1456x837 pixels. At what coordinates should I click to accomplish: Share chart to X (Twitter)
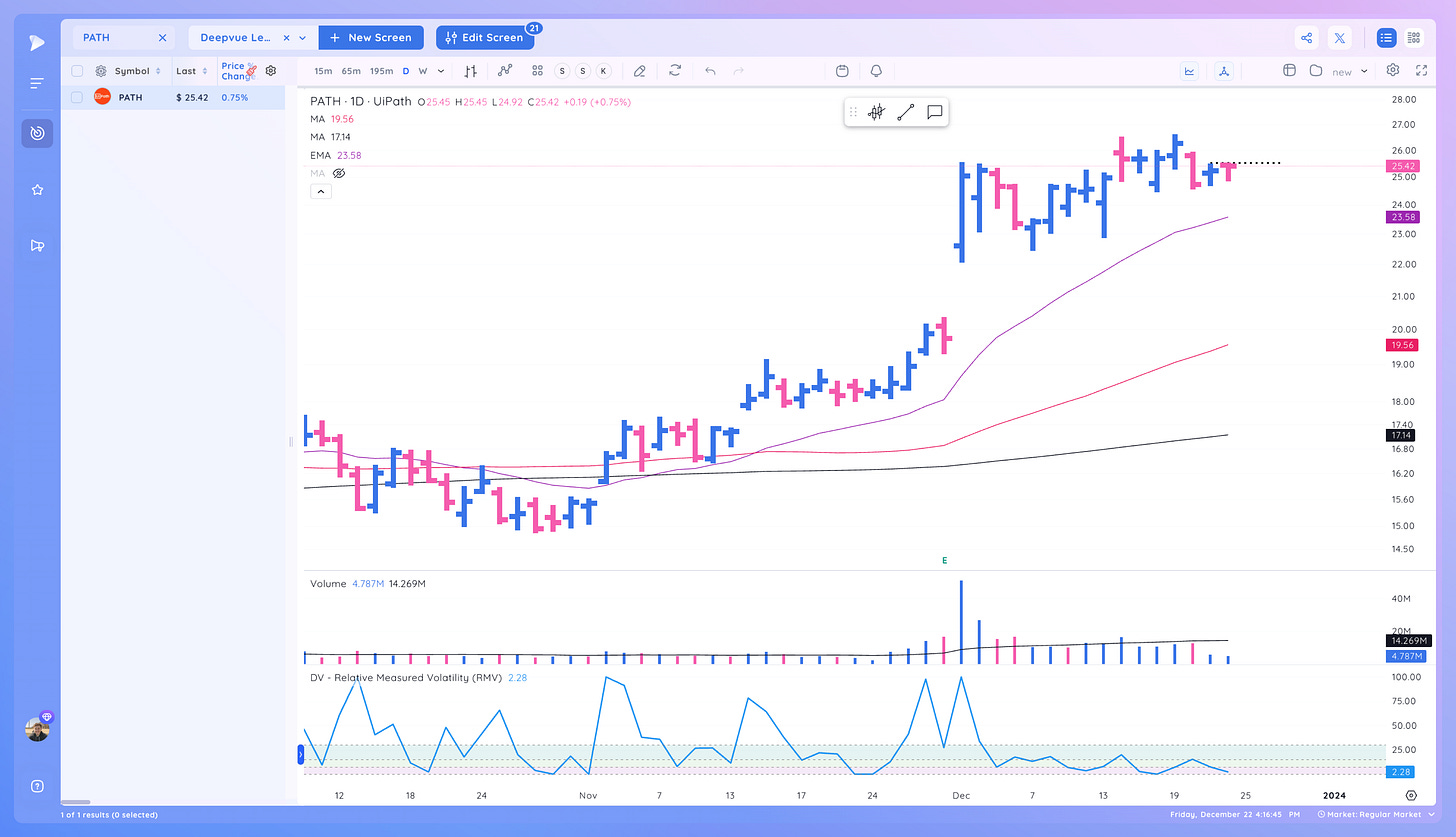pyautogui.click(x=1340, y=38)
